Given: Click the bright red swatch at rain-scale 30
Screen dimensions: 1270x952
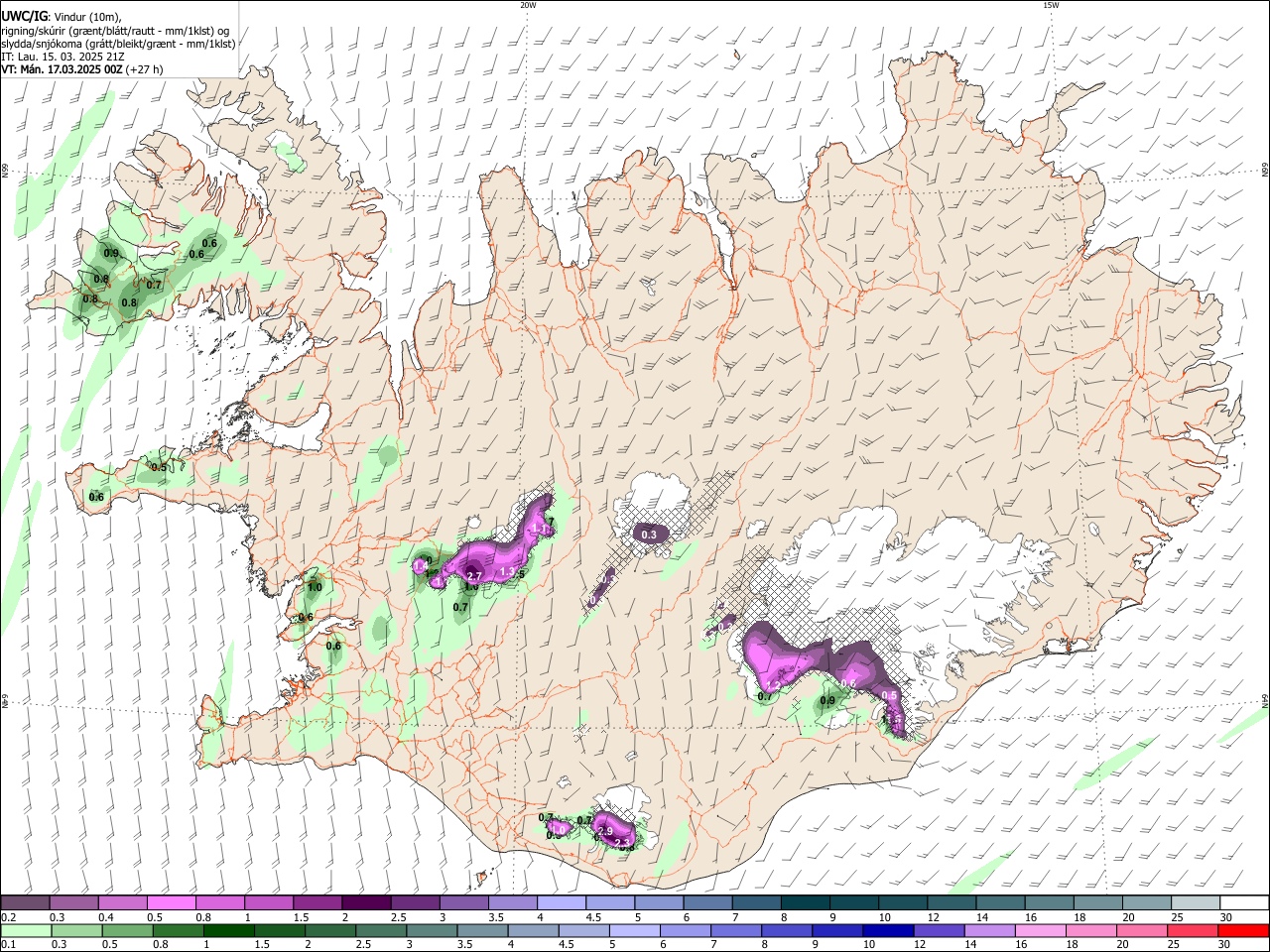Looking at the screenshot, I should (1242, 931).
